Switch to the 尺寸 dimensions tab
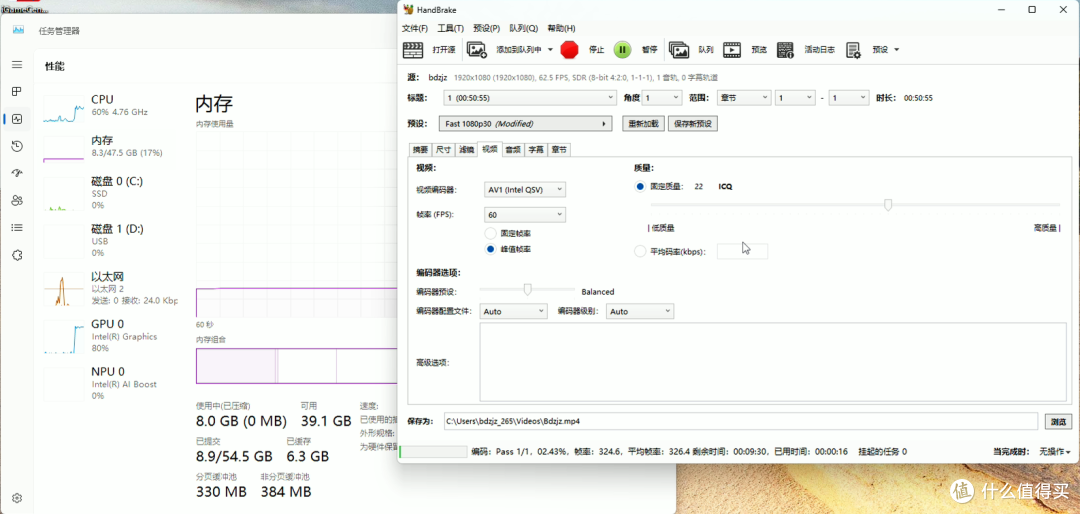The image size is (1080, 514). tap(444, 150)
